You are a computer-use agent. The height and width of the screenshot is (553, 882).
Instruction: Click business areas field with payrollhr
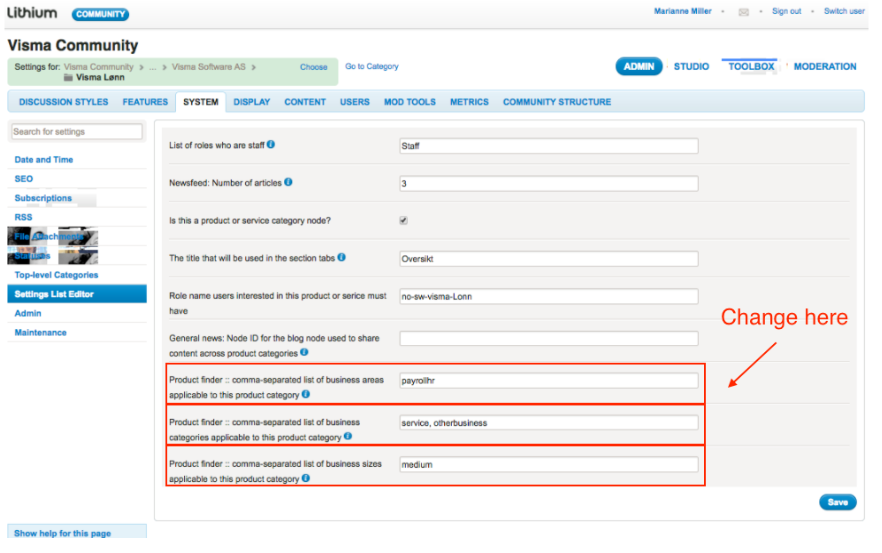tap(548, 380)
